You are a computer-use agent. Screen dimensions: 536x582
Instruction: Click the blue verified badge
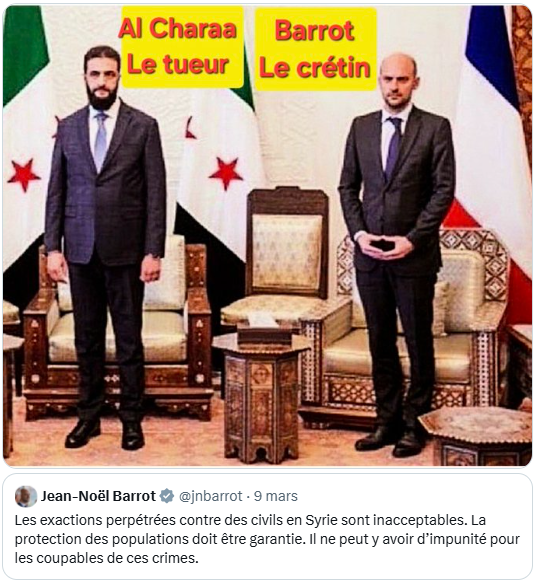[167, 496]
